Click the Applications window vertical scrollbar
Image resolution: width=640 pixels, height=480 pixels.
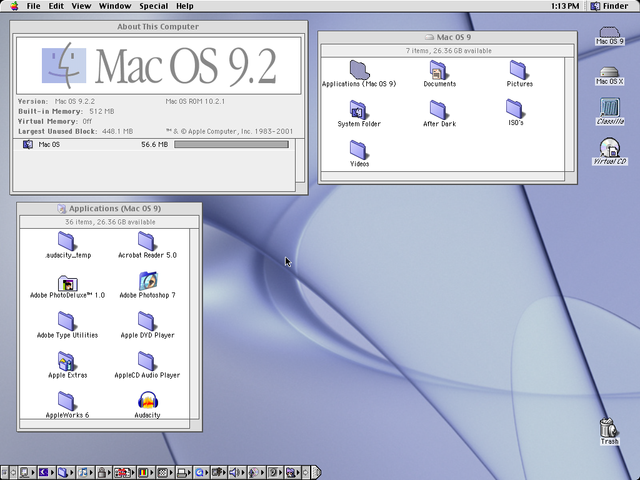click(194, 324)
